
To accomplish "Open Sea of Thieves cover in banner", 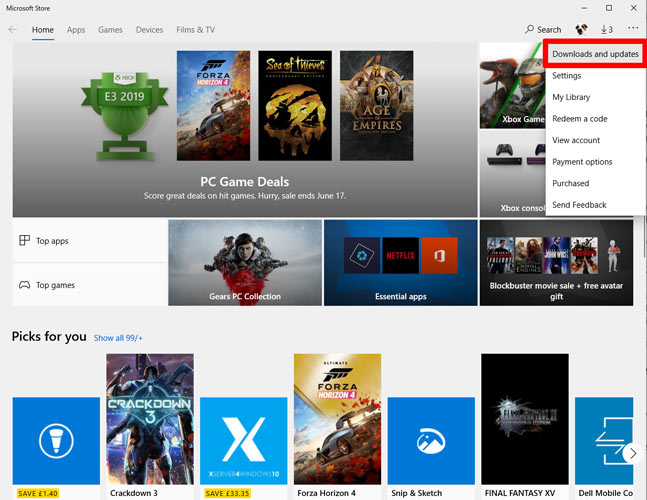I will tap(295, 106).
